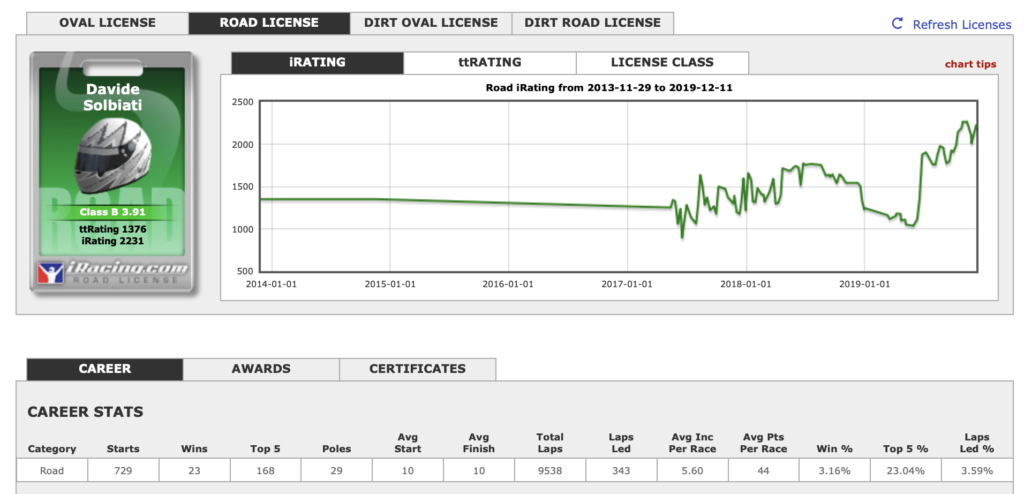View the CERTIFICATES tab
Image resolution: width=1024 pixels, height=494 pixels.
pos(417,369)
